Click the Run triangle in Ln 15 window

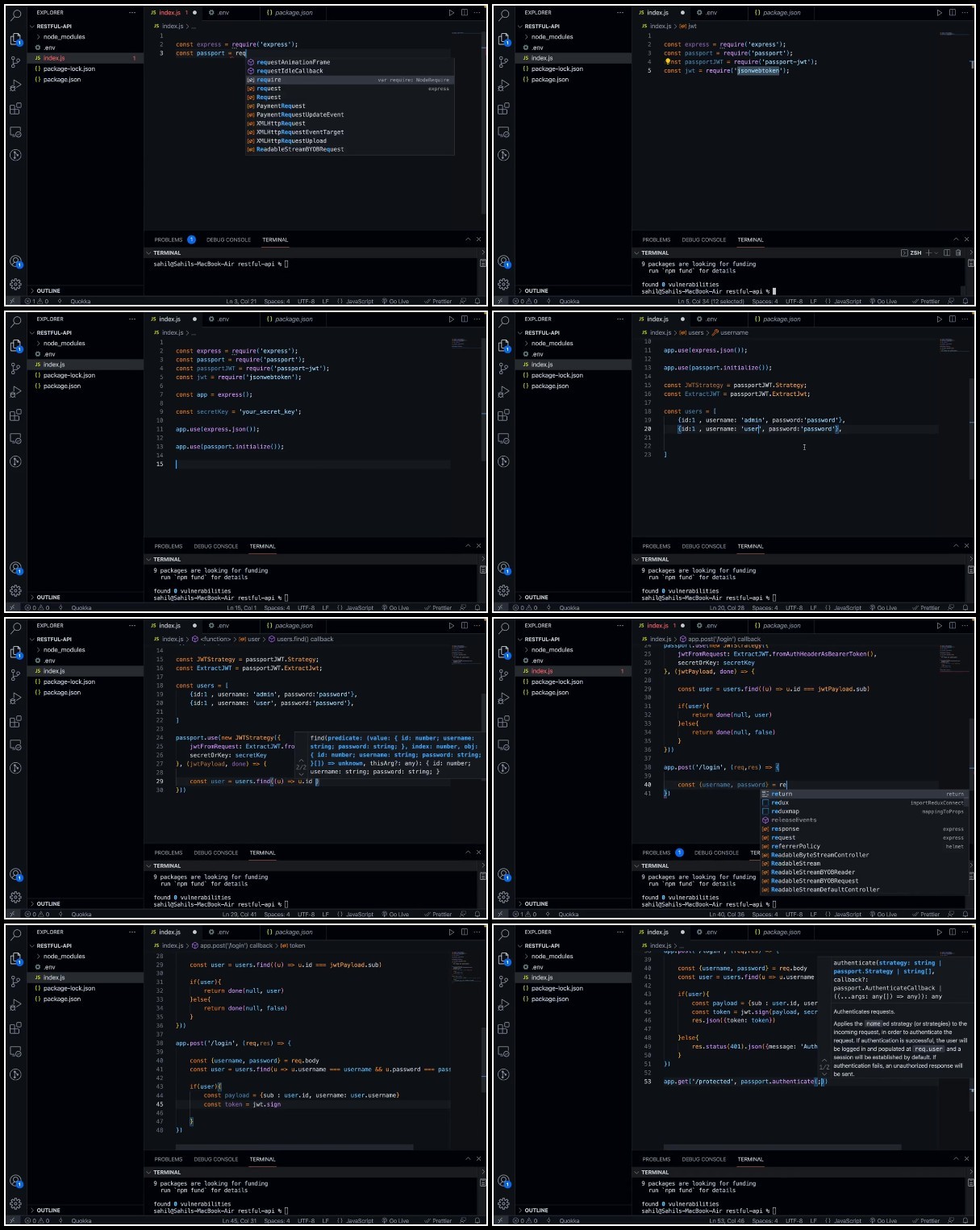pyautogui.click(x=452, y=319)
